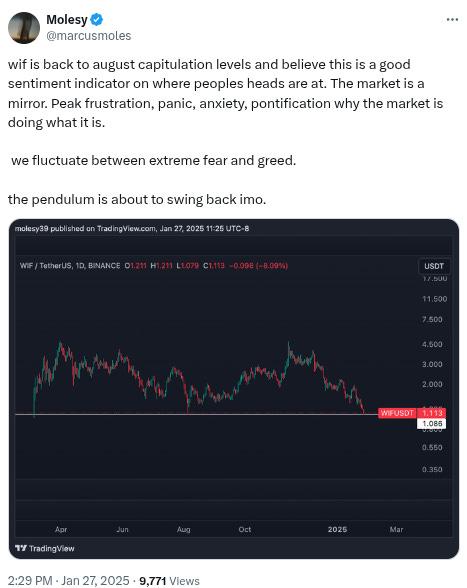
Task: Click the WIFUSDT red price label
Action: [x=412, y=413]
